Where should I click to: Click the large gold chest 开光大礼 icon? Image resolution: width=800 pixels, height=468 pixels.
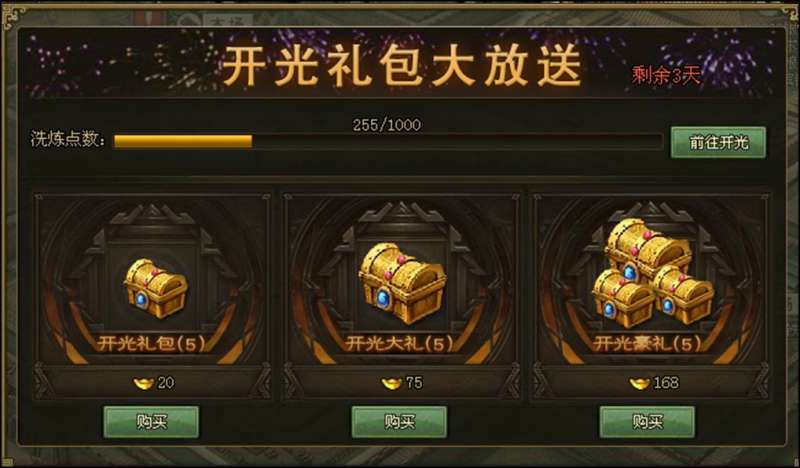coord(402,283)
